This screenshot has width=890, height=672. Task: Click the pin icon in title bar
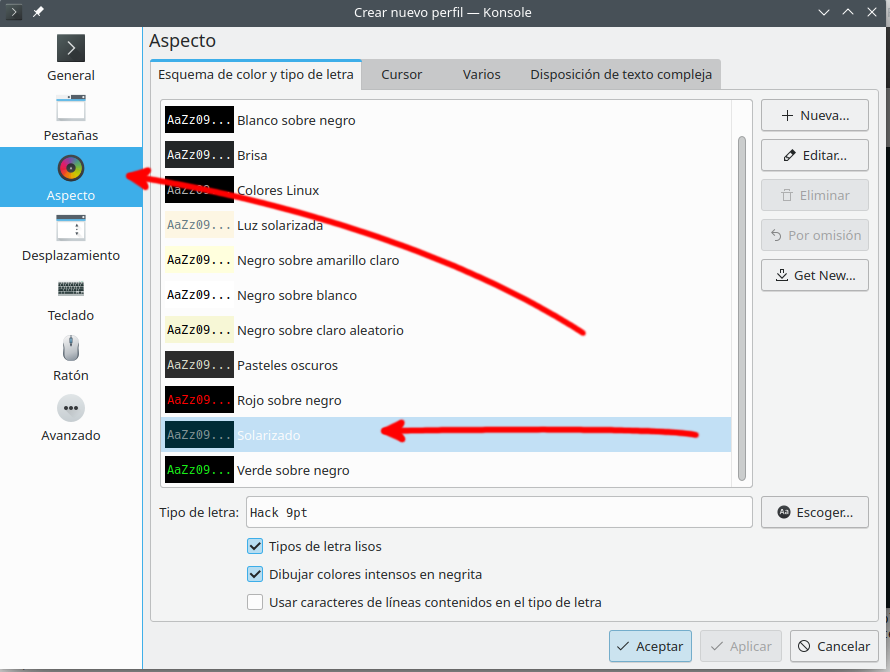(x=38, y=12)
